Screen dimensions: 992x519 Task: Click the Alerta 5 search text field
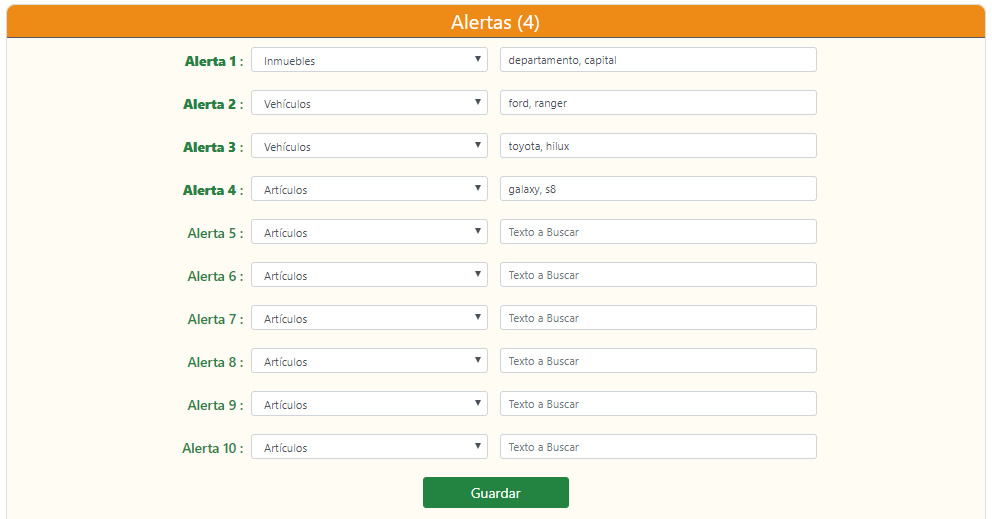(658, 232)
